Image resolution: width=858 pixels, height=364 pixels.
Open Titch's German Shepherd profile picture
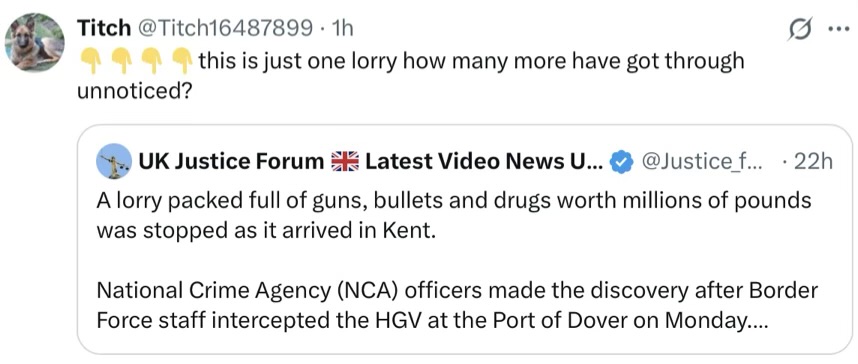(34, 42)
